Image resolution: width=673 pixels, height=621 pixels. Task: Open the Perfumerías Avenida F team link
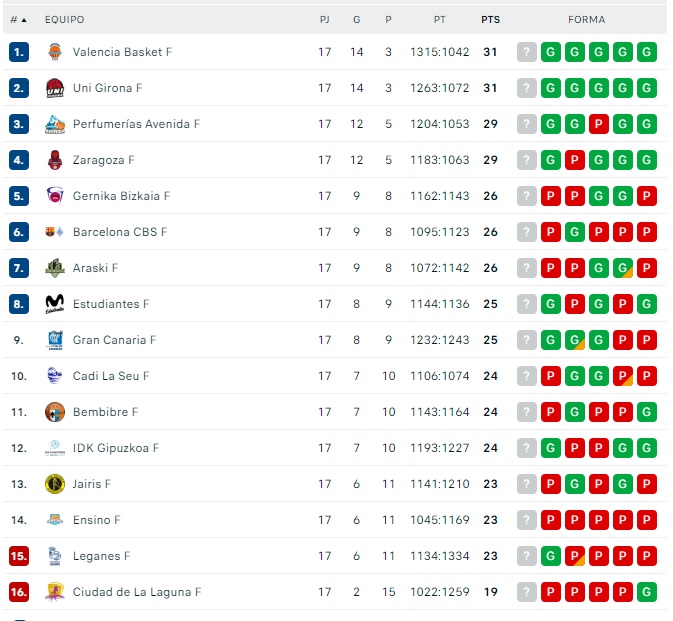pyautogui.click(x=136, y=124)
